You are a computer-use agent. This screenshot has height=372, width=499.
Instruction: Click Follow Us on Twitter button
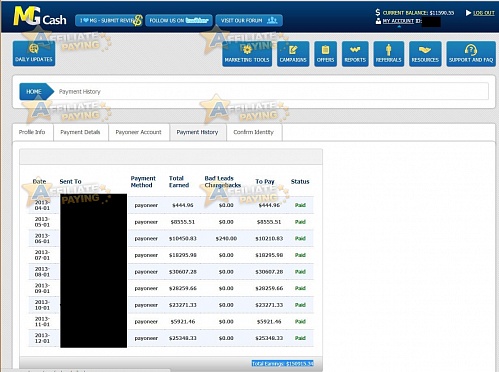(179, 20)
